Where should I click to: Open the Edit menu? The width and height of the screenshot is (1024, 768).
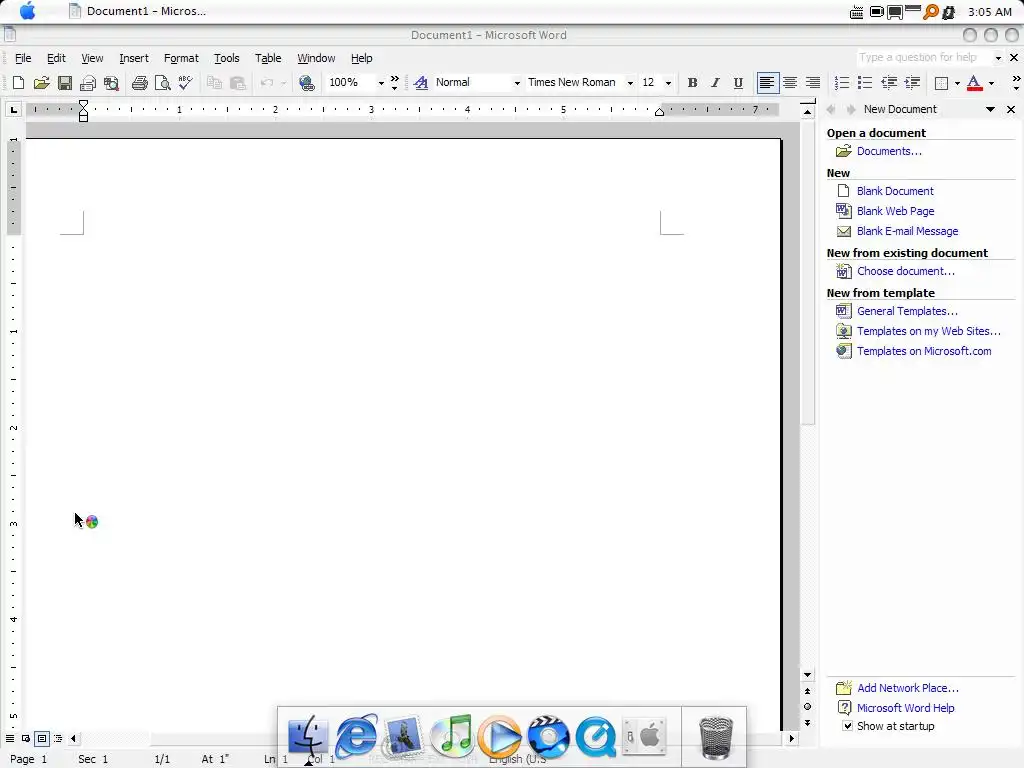(56, 58)
